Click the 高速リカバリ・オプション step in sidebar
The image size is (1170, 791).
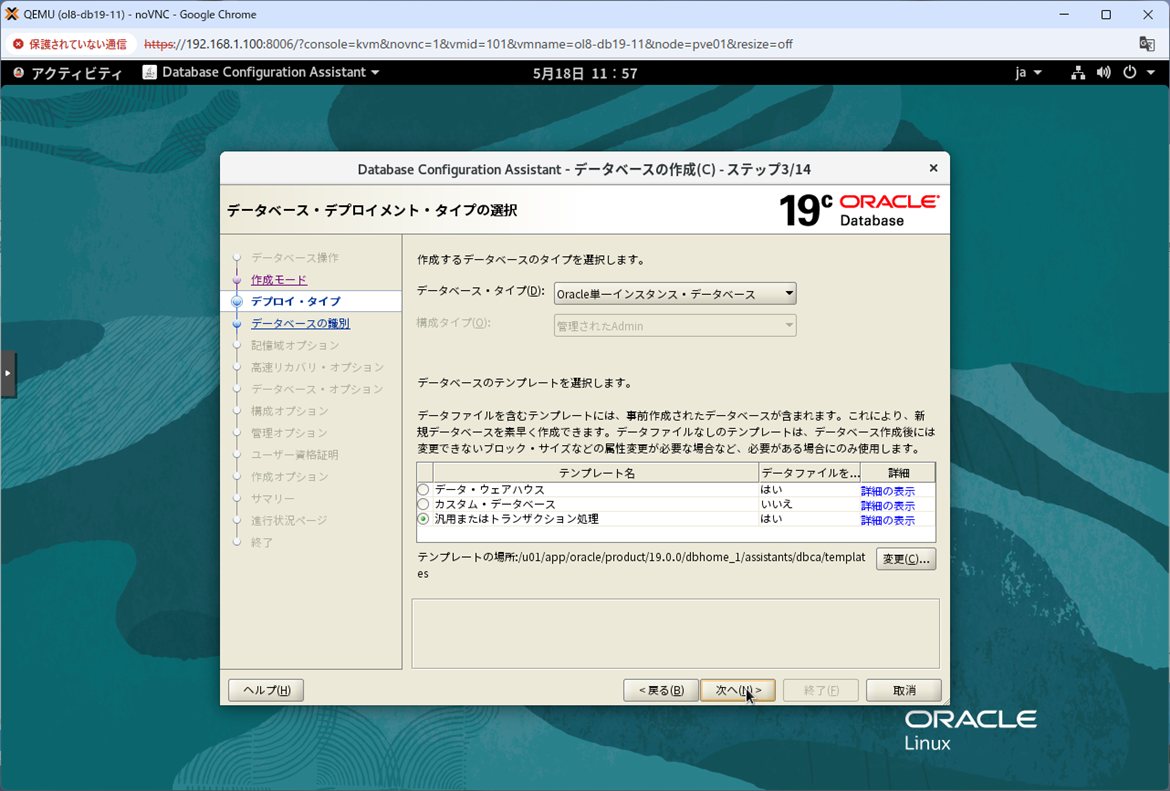(317, 367)
